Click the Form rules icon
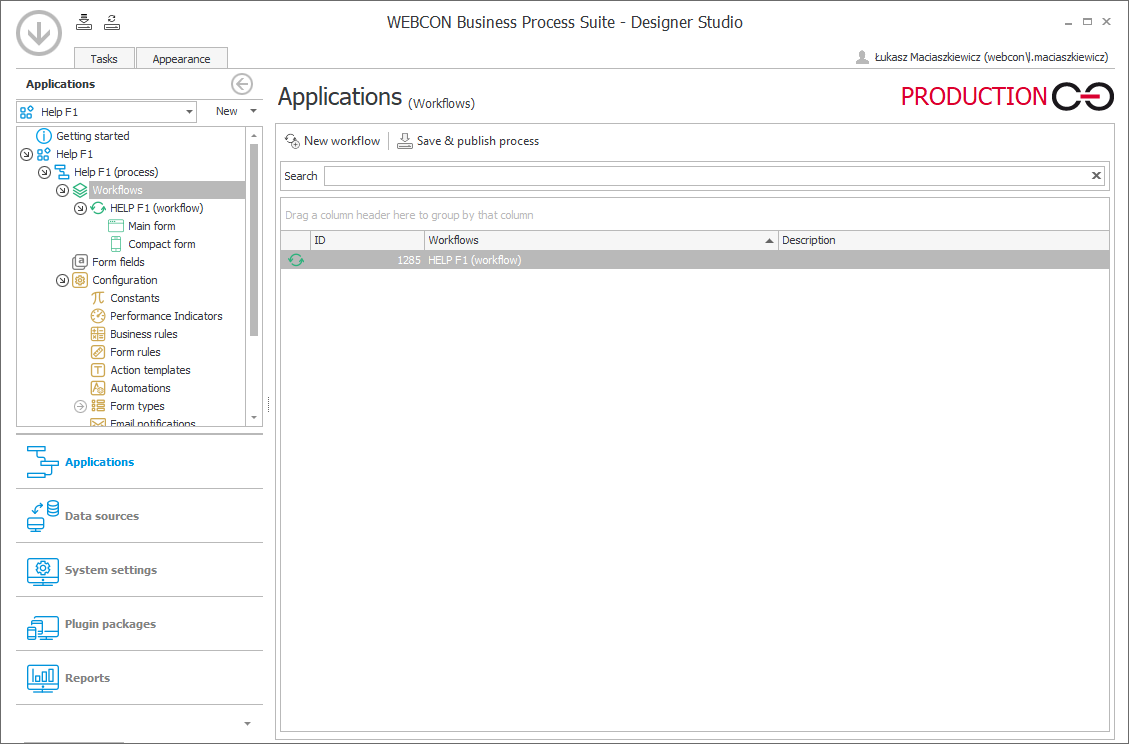Viewport: 1129px width, 744px height. [x=98, y=352]
